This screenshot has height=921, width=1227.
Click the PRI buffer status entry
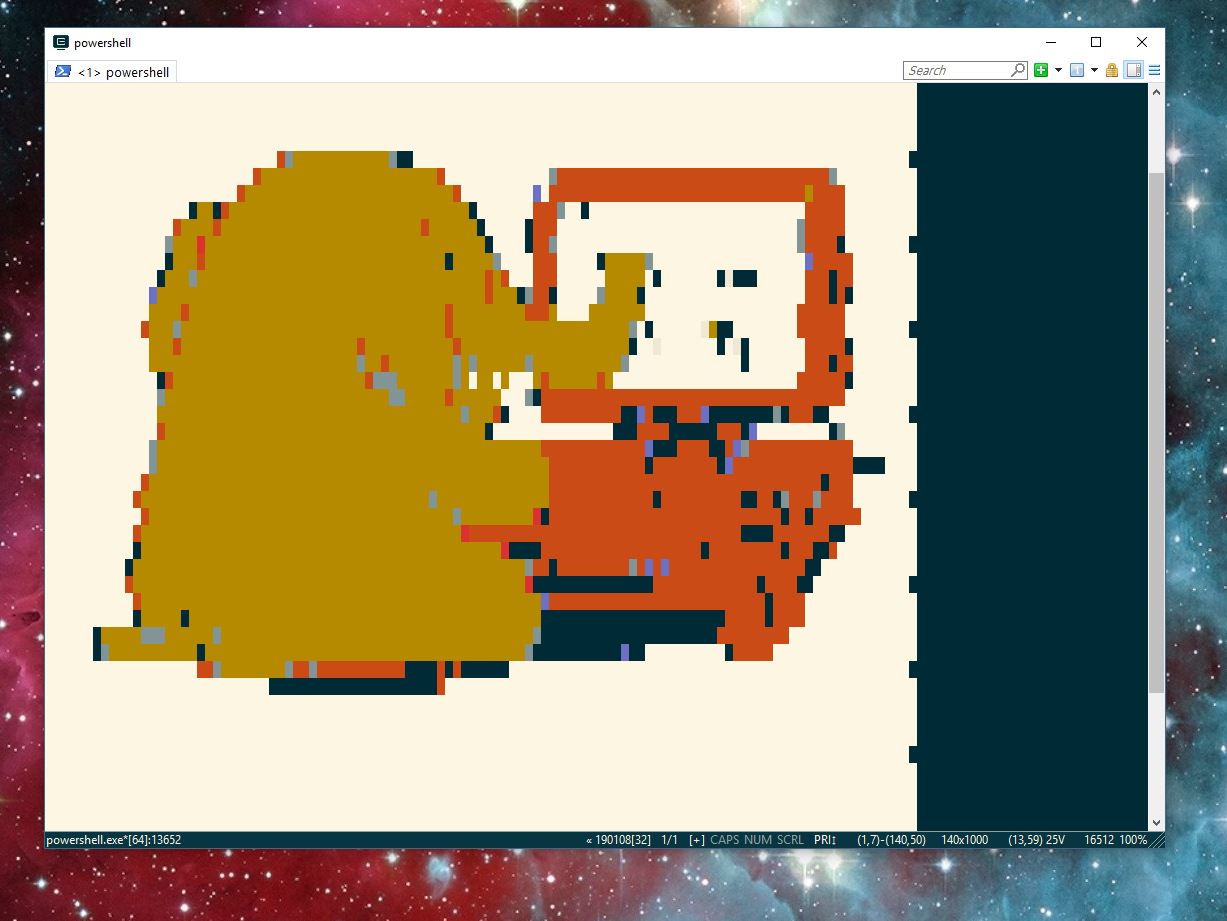coord(825,840)
